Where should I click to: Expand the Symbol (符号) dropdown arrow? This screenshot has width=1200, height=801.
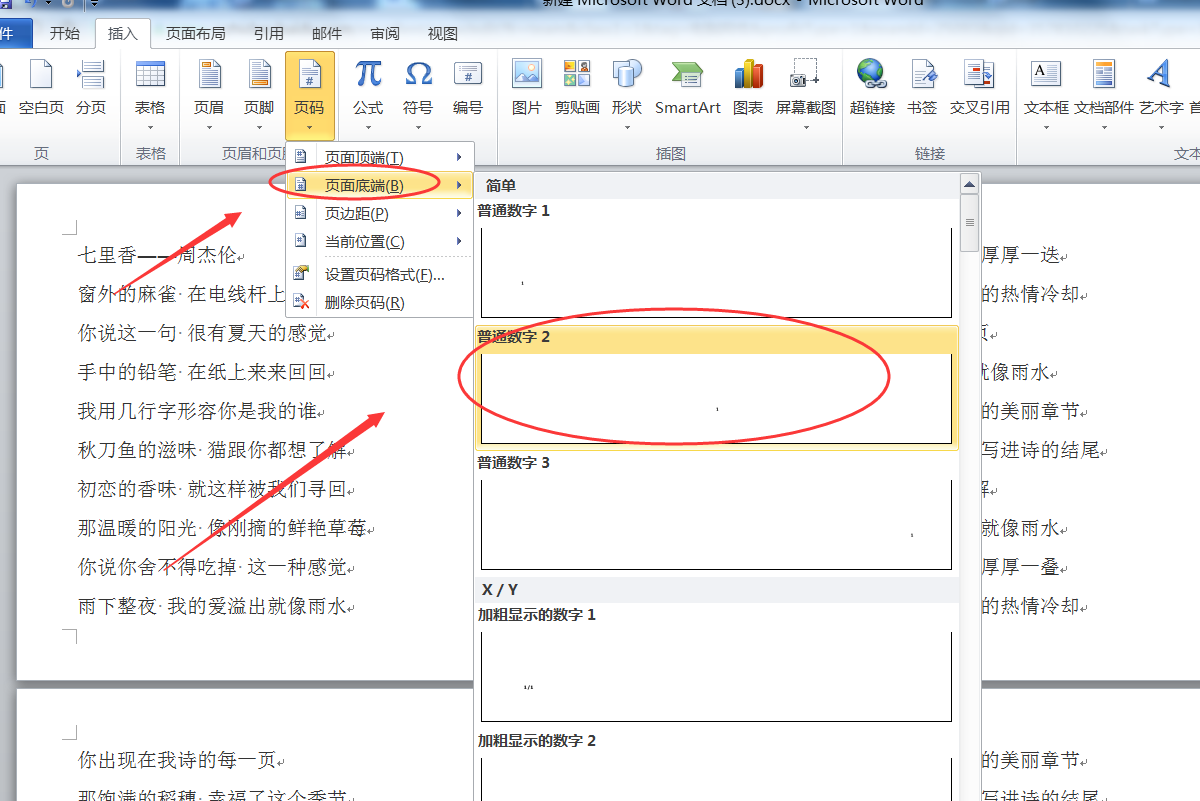418,127
